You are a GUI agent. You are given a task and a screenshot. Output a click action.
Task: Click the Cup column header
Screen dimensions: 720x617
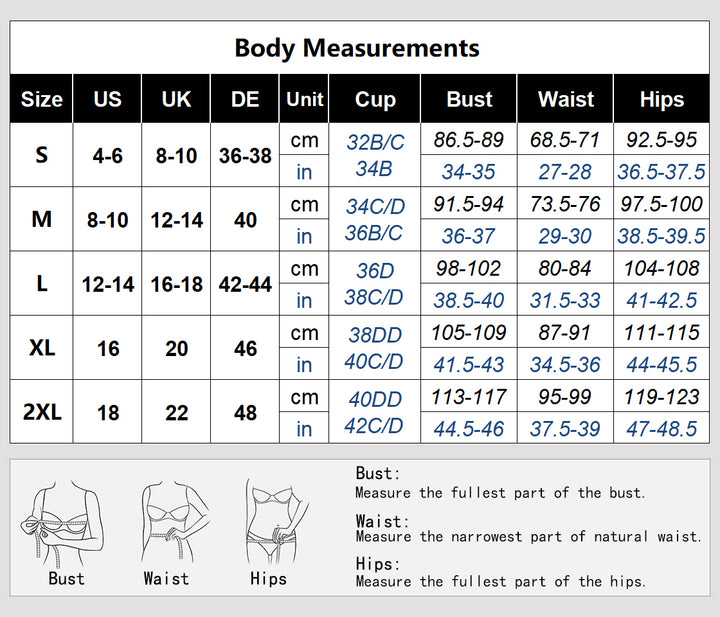(375, 99)
